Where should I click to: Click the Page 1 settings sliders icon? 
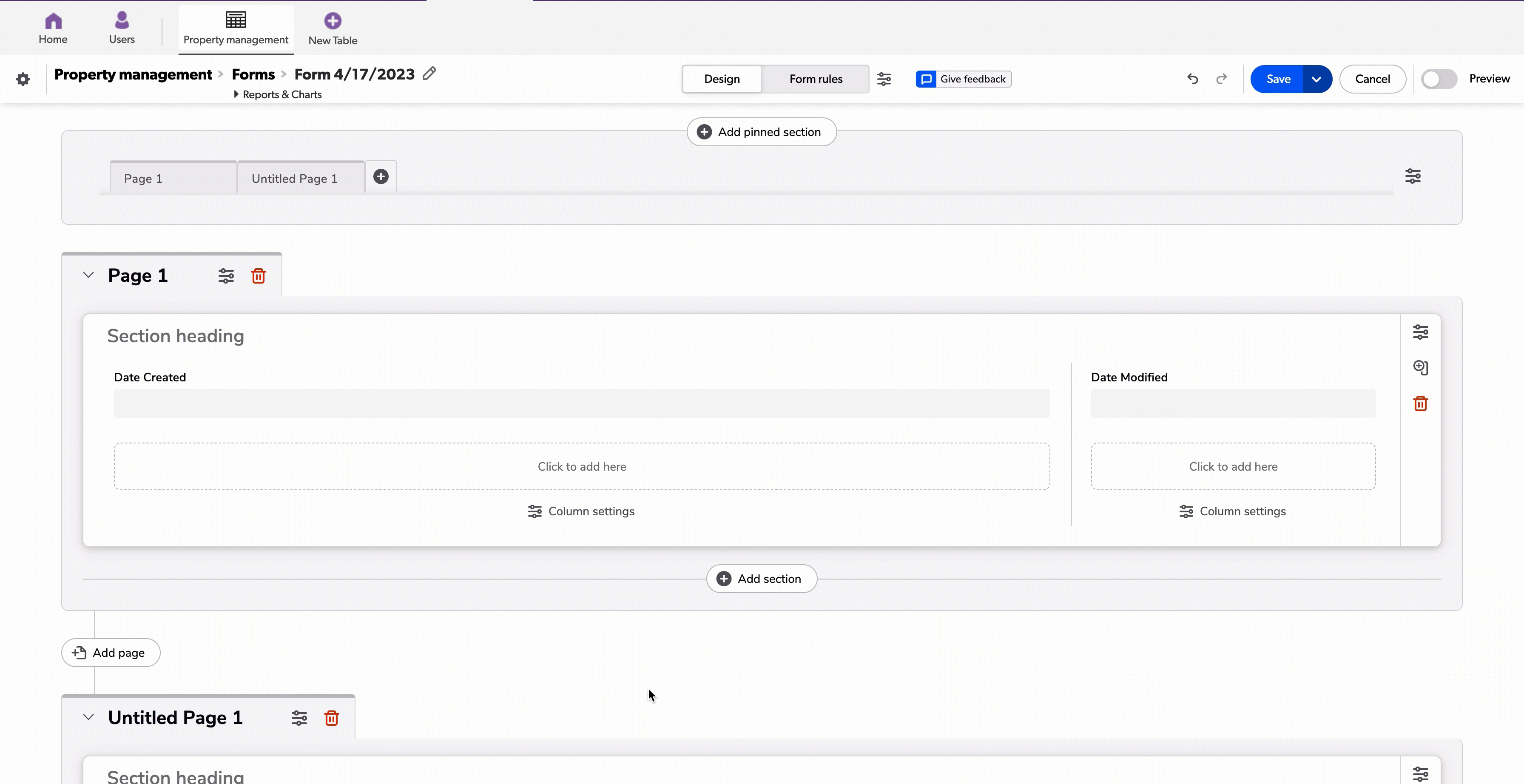pyautogui.click(x=224, y=276)
